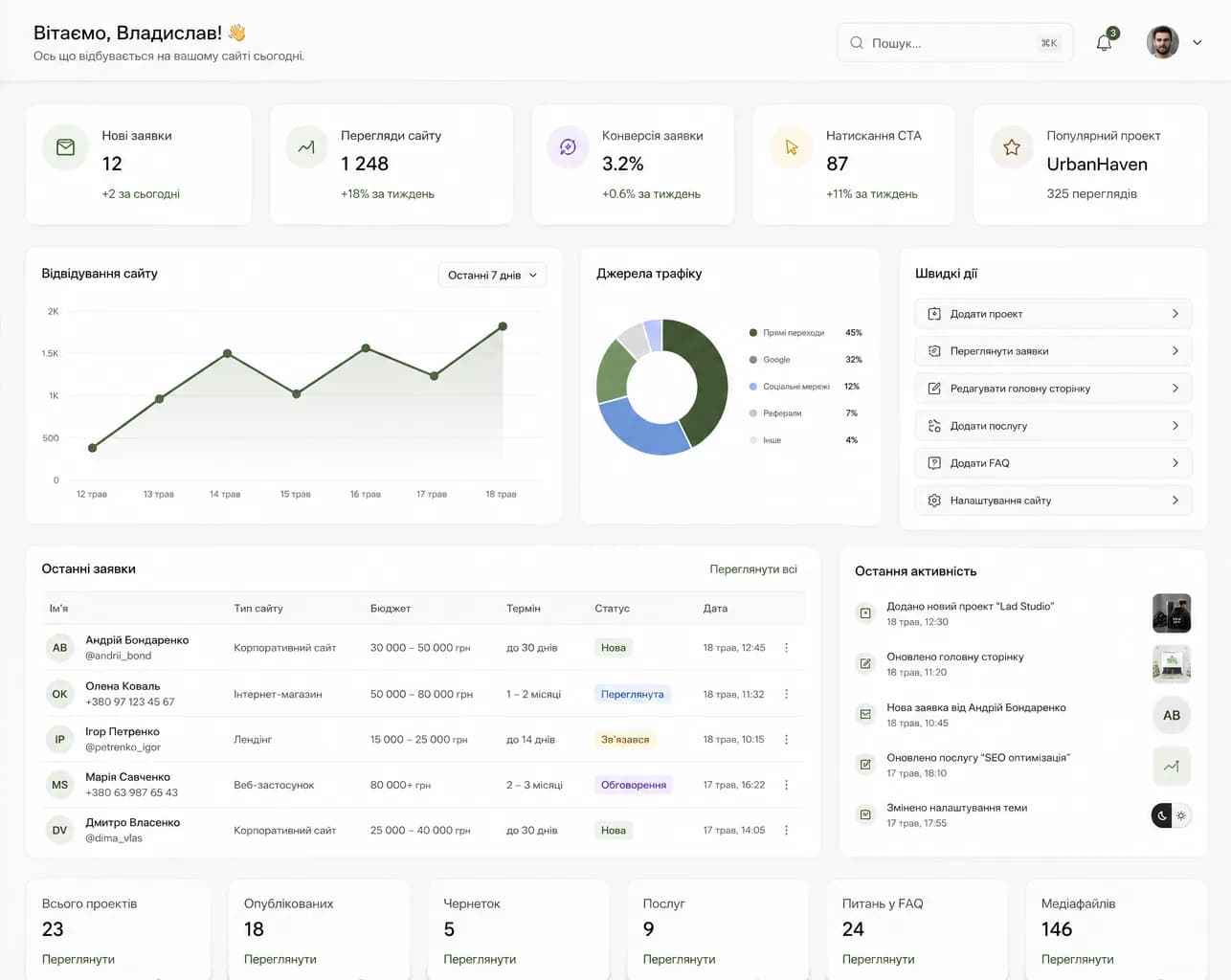
Task: Focus the Пошук search field
Action: point(954,43)
